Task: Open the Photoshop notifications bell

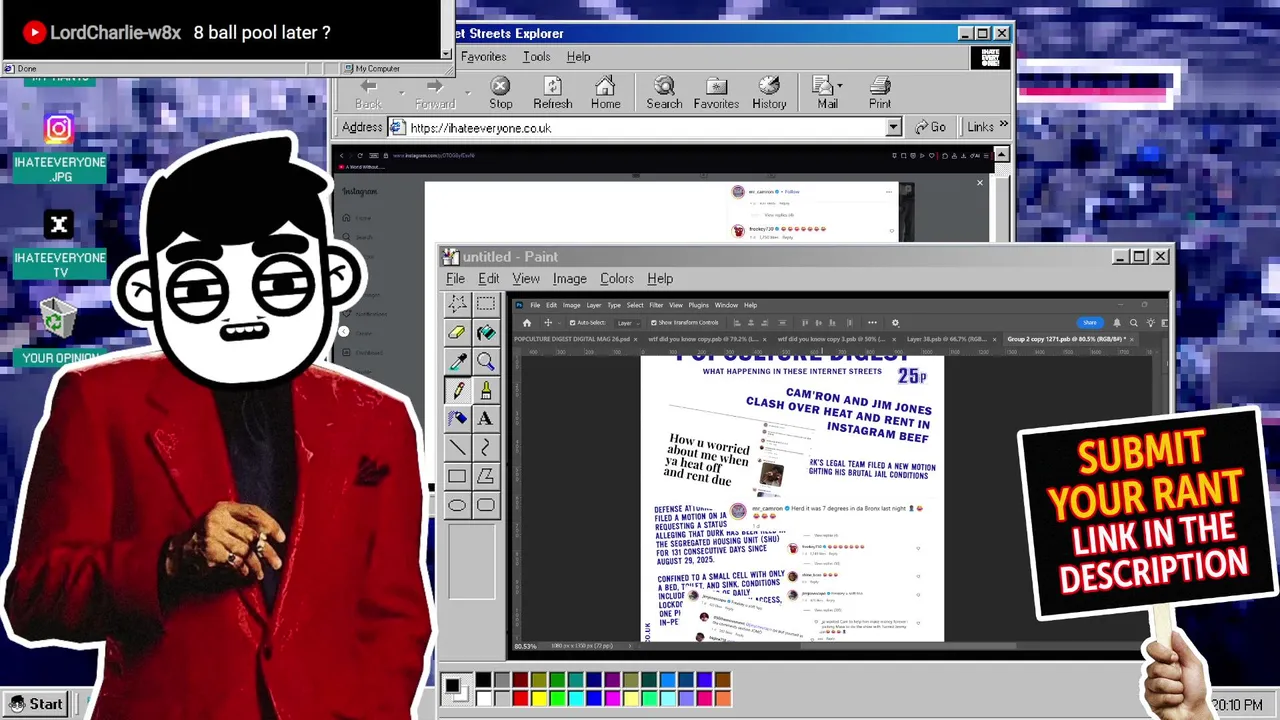Action: click(x=1117, y=323)
